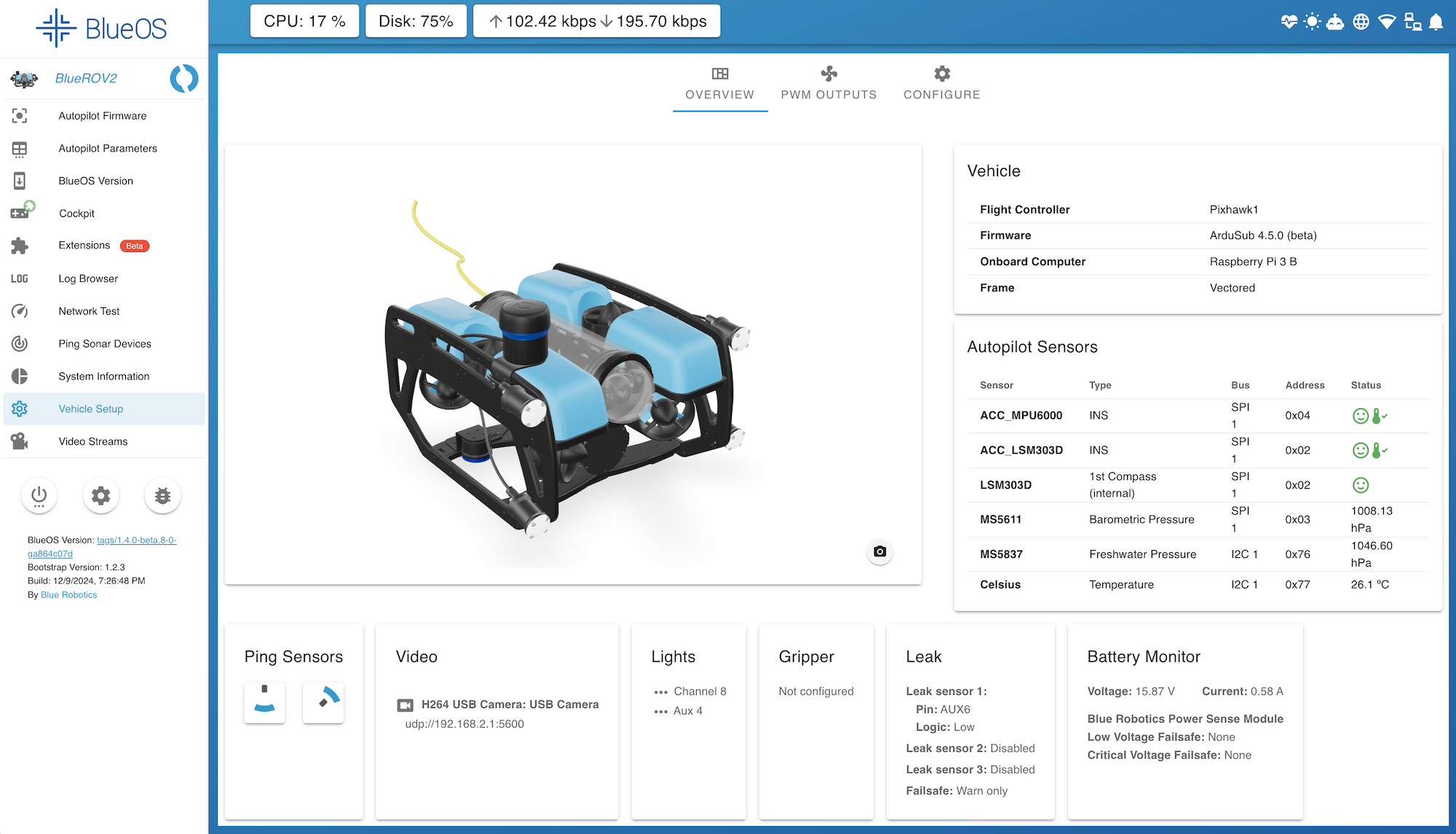Viewport: 1456px width, 834px height.
Task: Click the vehicle status spinner beside BlueROV2
Action: tap(184, 79)
